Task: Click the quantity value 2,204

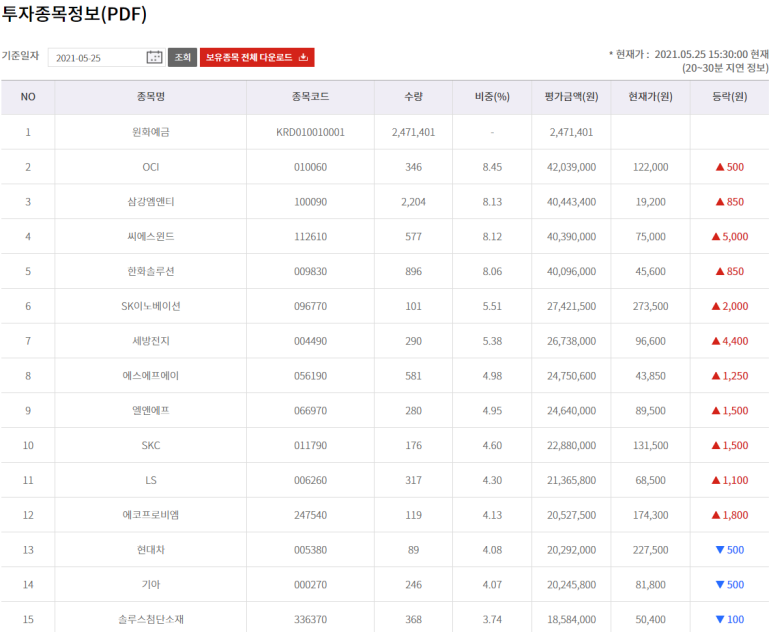Action: point(414,202)
